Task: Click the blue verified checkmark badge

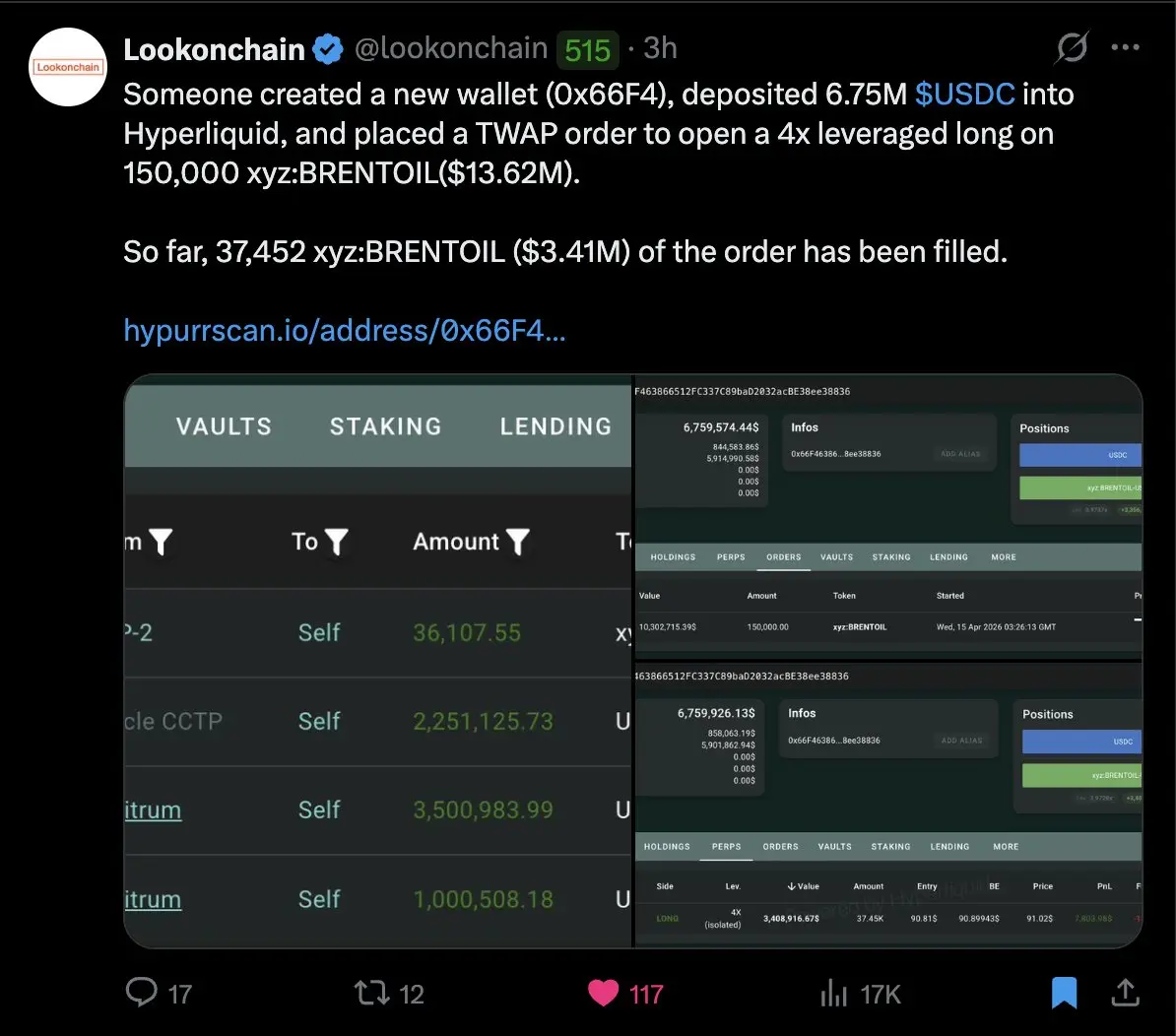Action: [328, 48]
